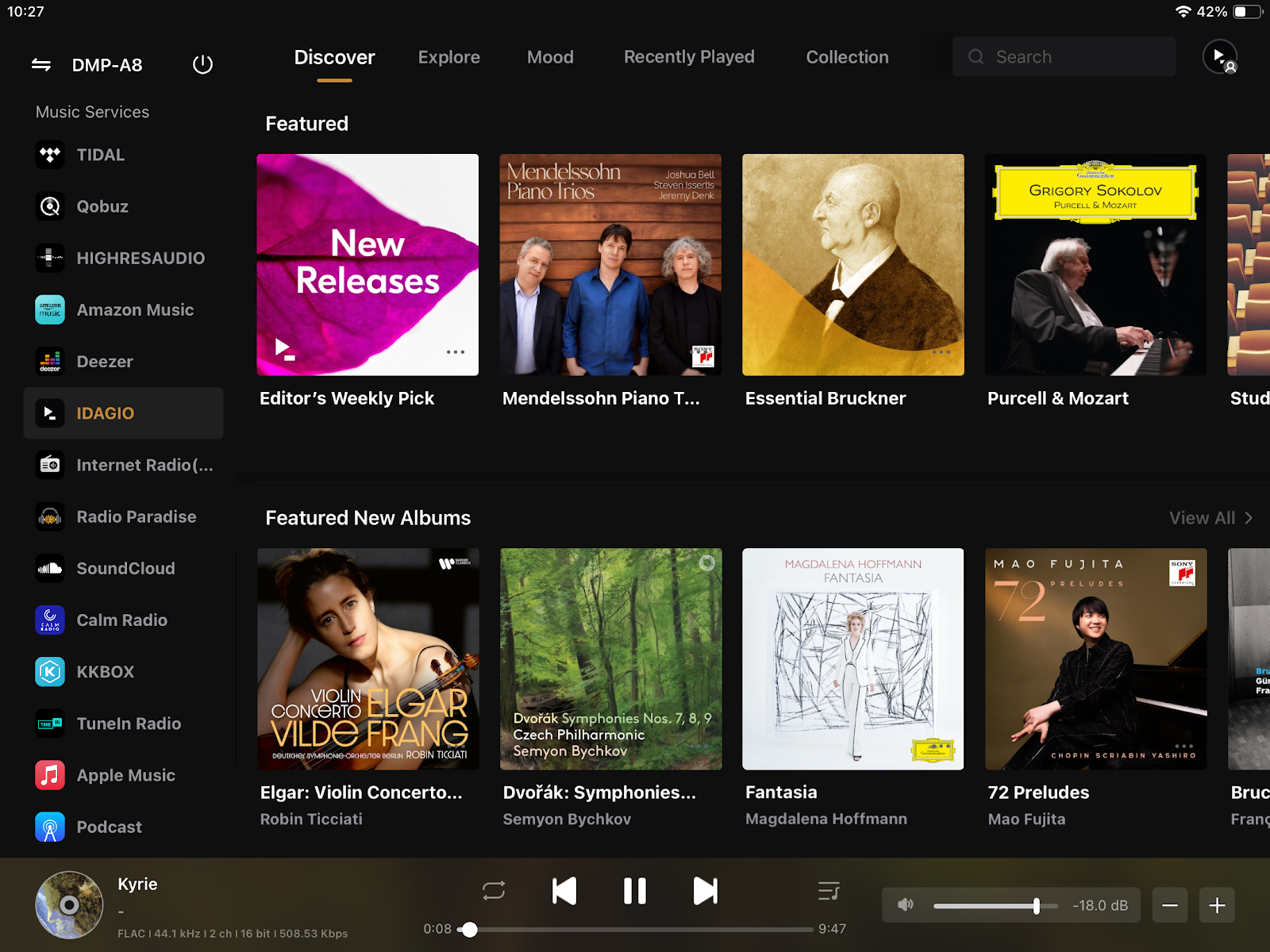
Task: Select the Amazon Music icon
Action: click(x=50, y=309)
